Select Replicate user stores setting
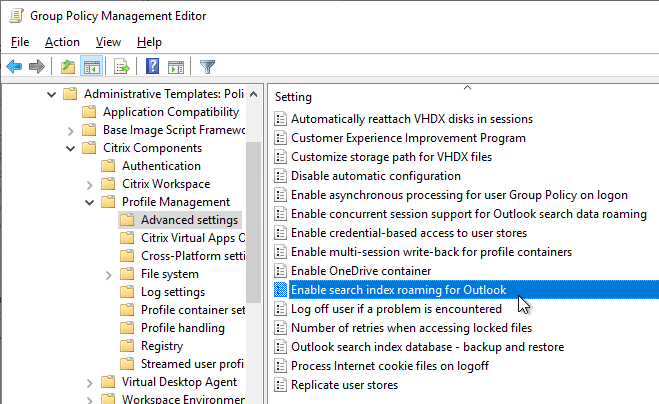Viewport: 659px width, 404px height. [x=344, y=385]
